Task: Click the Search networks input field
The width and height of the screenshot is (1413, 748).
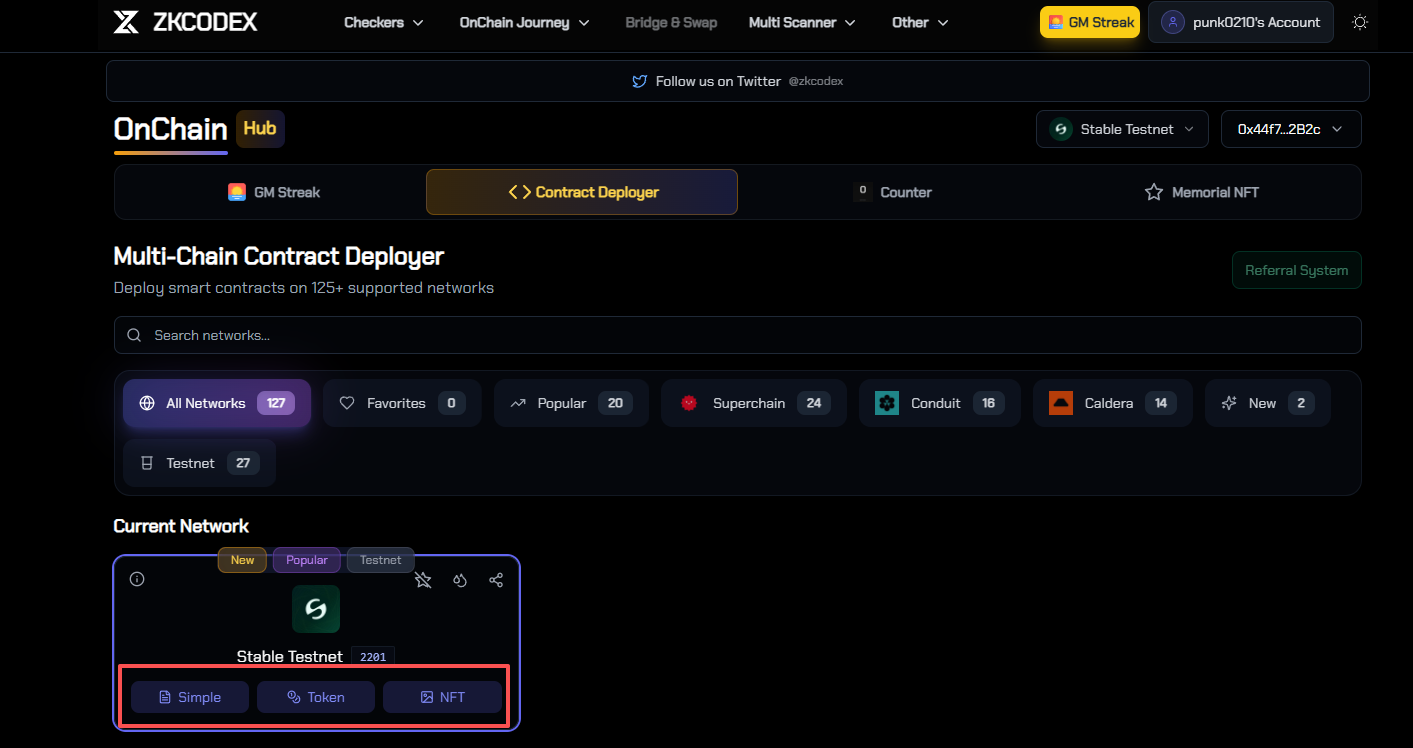Action: pyautogui.click(x=737, y=335)
